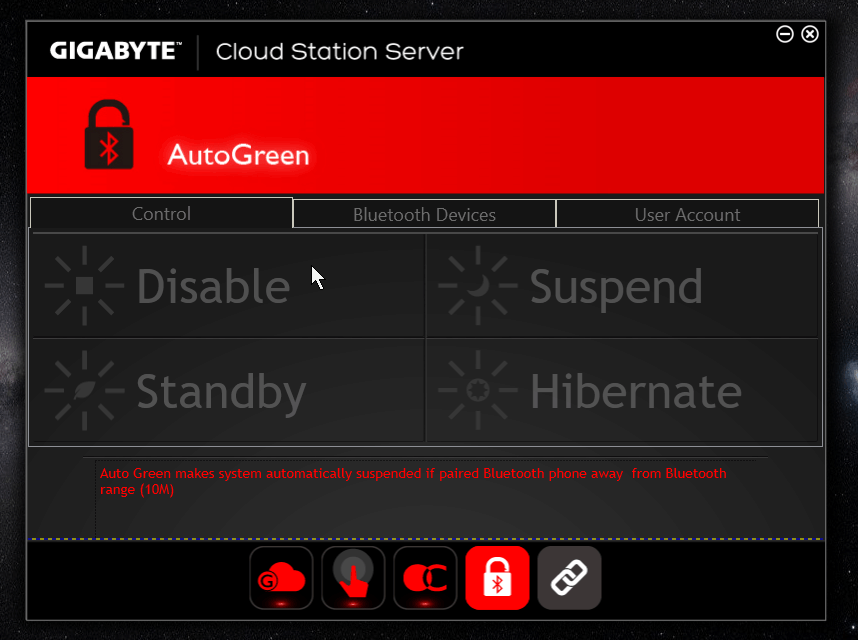Select the AutoGreen Bluetooth lock icon in bottom bar
858x640 pixels.
[497, 578]
